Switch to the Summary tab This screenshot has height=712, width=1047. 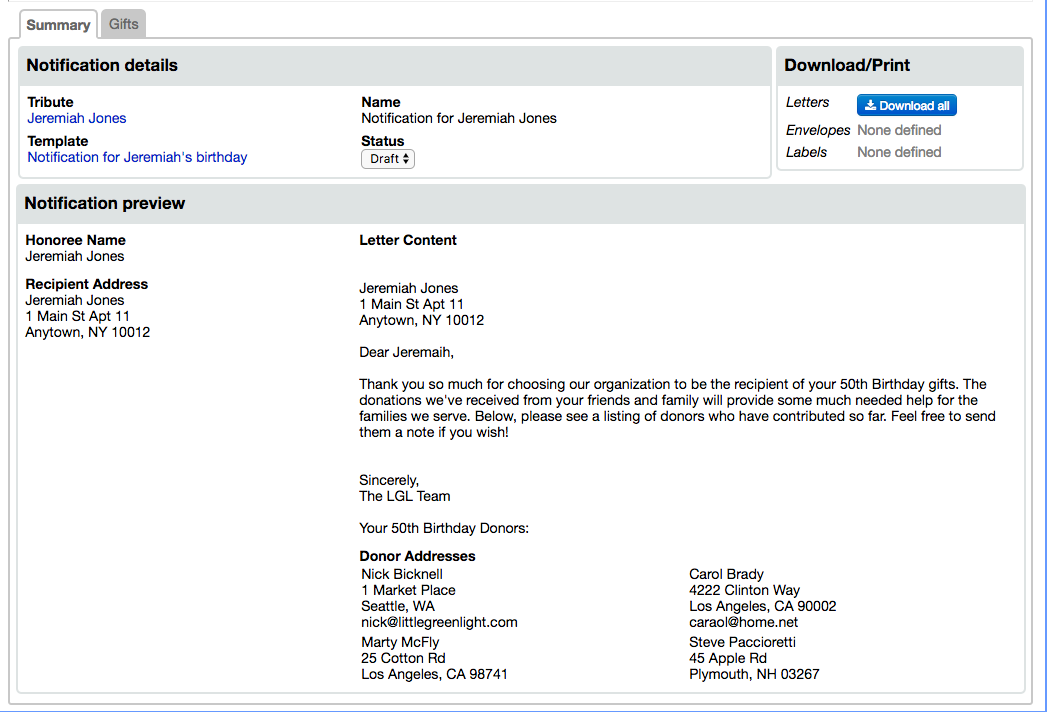tap(58, 25)
